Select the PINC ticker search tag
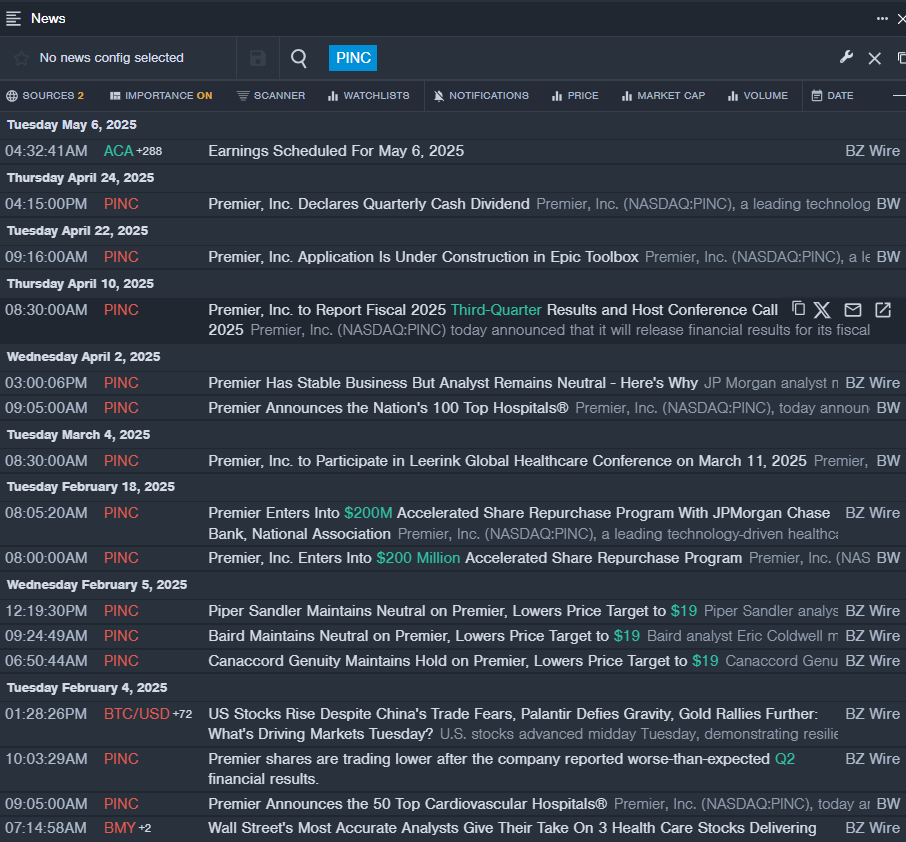 (353, 58)
